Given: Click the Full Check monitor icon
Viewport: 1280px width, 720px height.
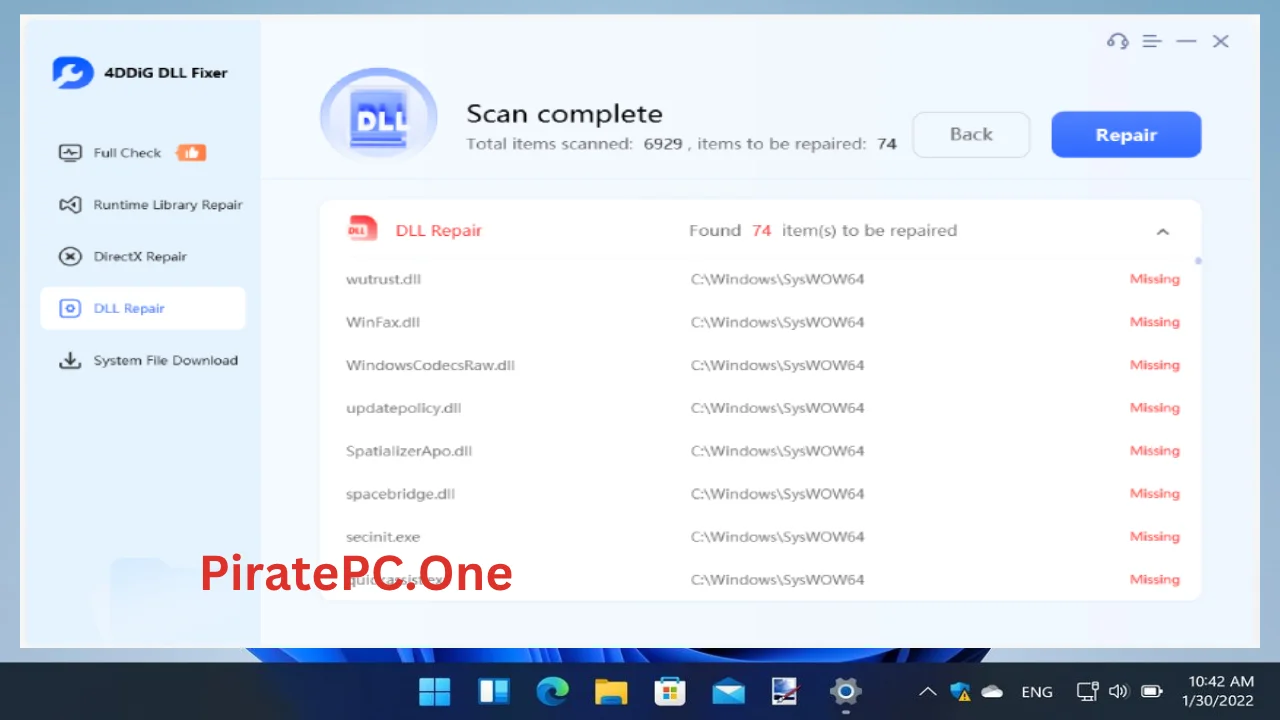Looking at the screenshot, I should tap(70, 153).
